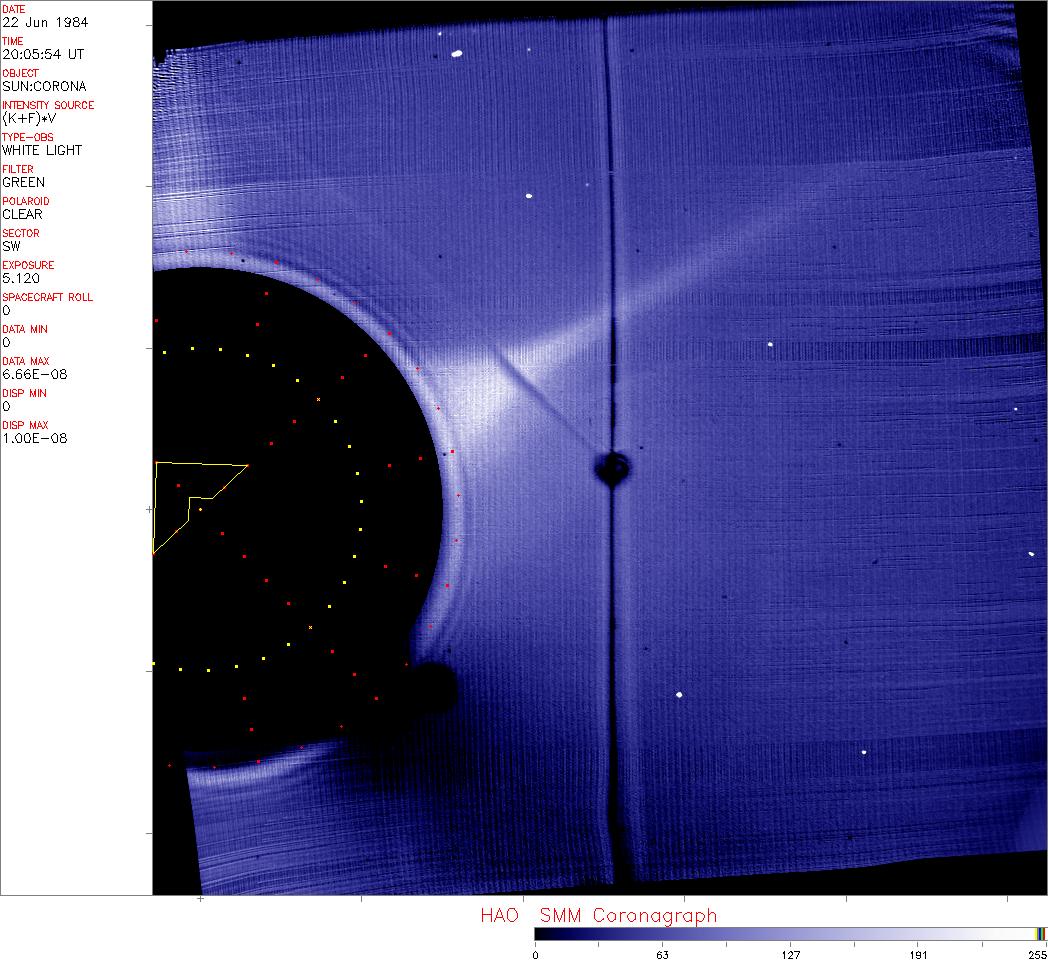Click the SW sector value

[11, 247]
